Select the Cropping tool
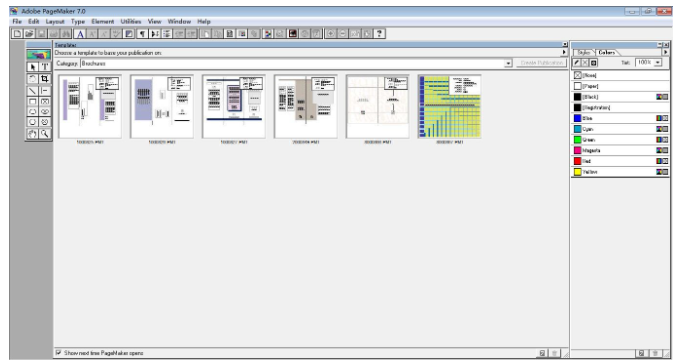Screen dimensions: 680x364 pos(44,79)
